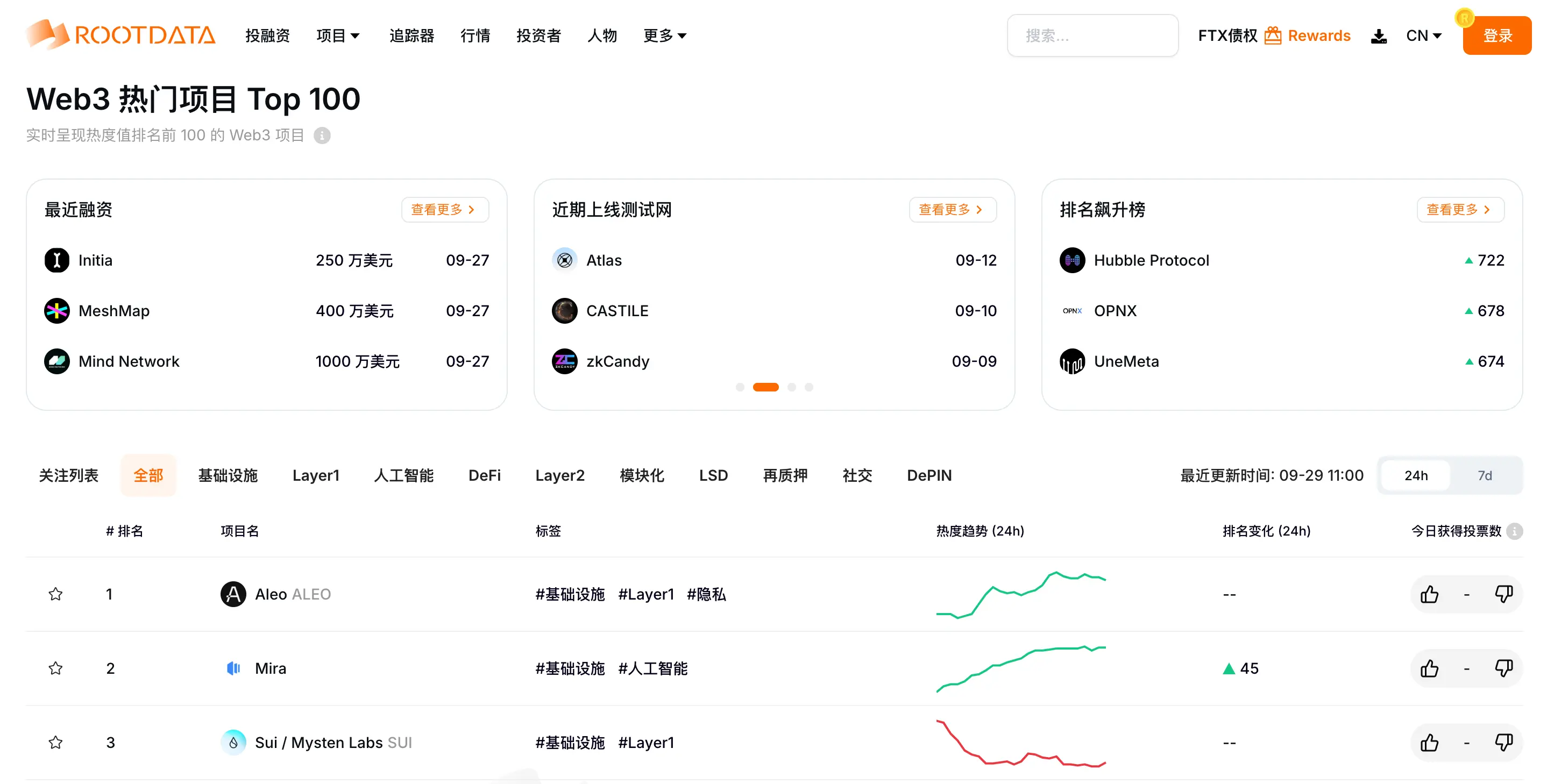Click the Sui project logo

point(233,743)
